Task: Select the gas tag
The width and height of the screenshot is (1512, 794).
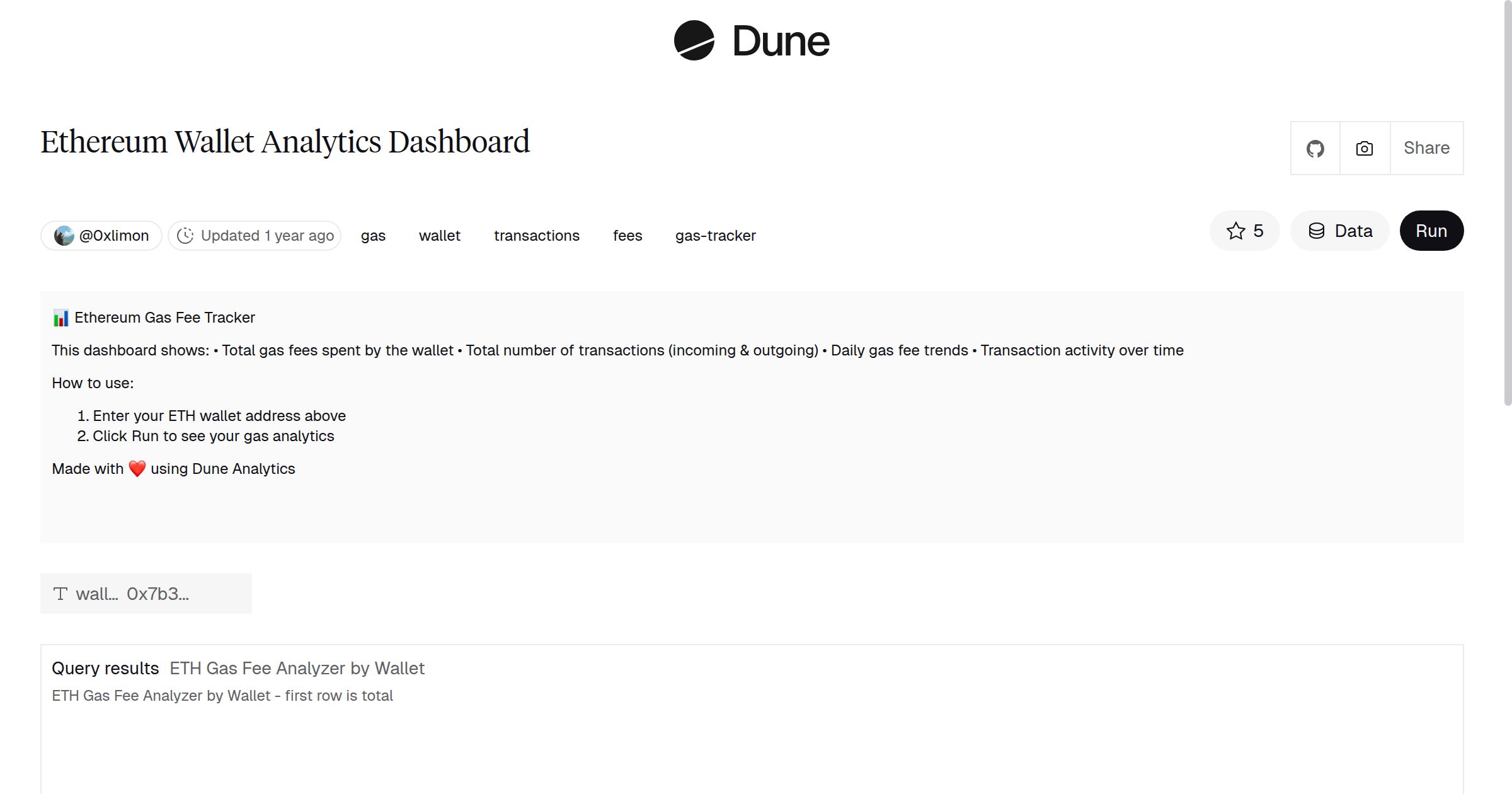Action: [373, 235]
